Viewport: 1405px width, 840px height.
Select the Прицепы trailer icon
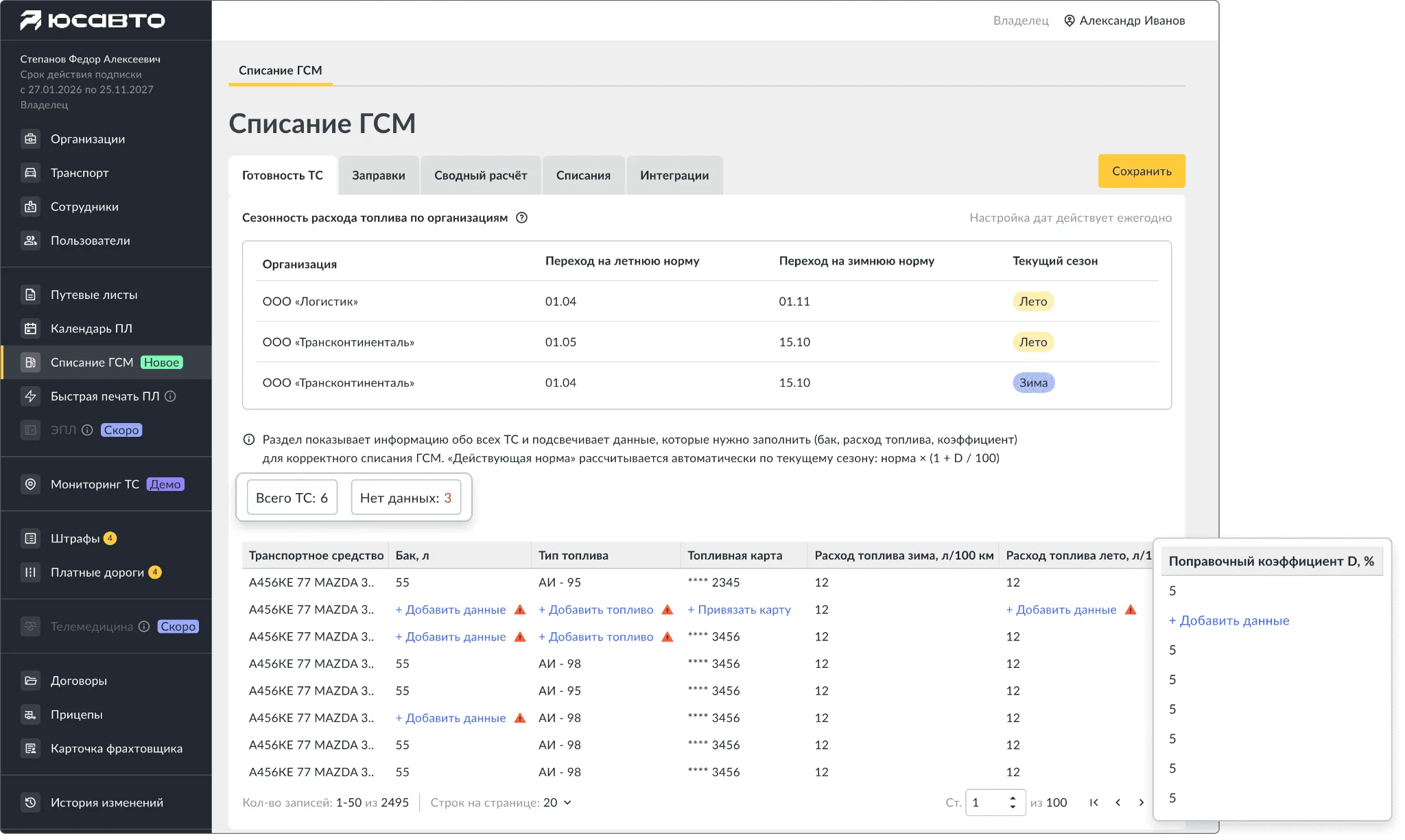30,715
